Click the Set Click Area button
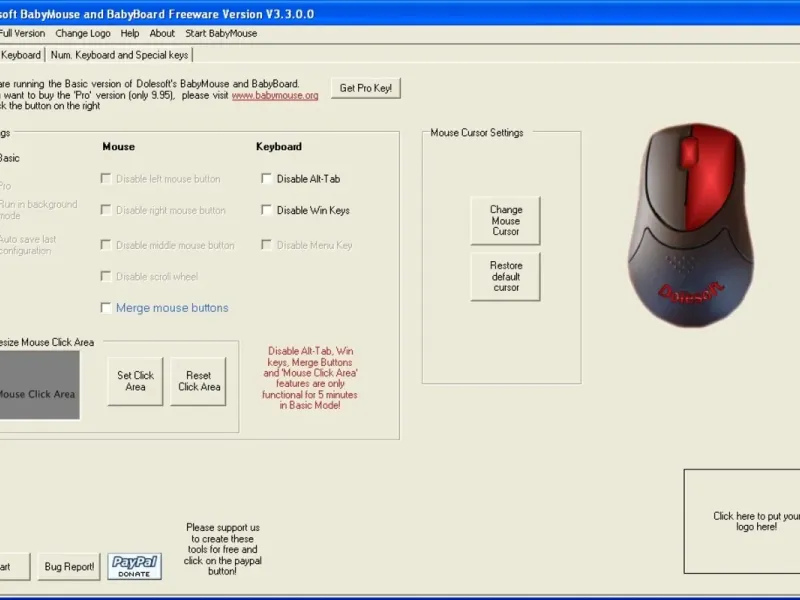800x600 pixels. tap(135, 381)
